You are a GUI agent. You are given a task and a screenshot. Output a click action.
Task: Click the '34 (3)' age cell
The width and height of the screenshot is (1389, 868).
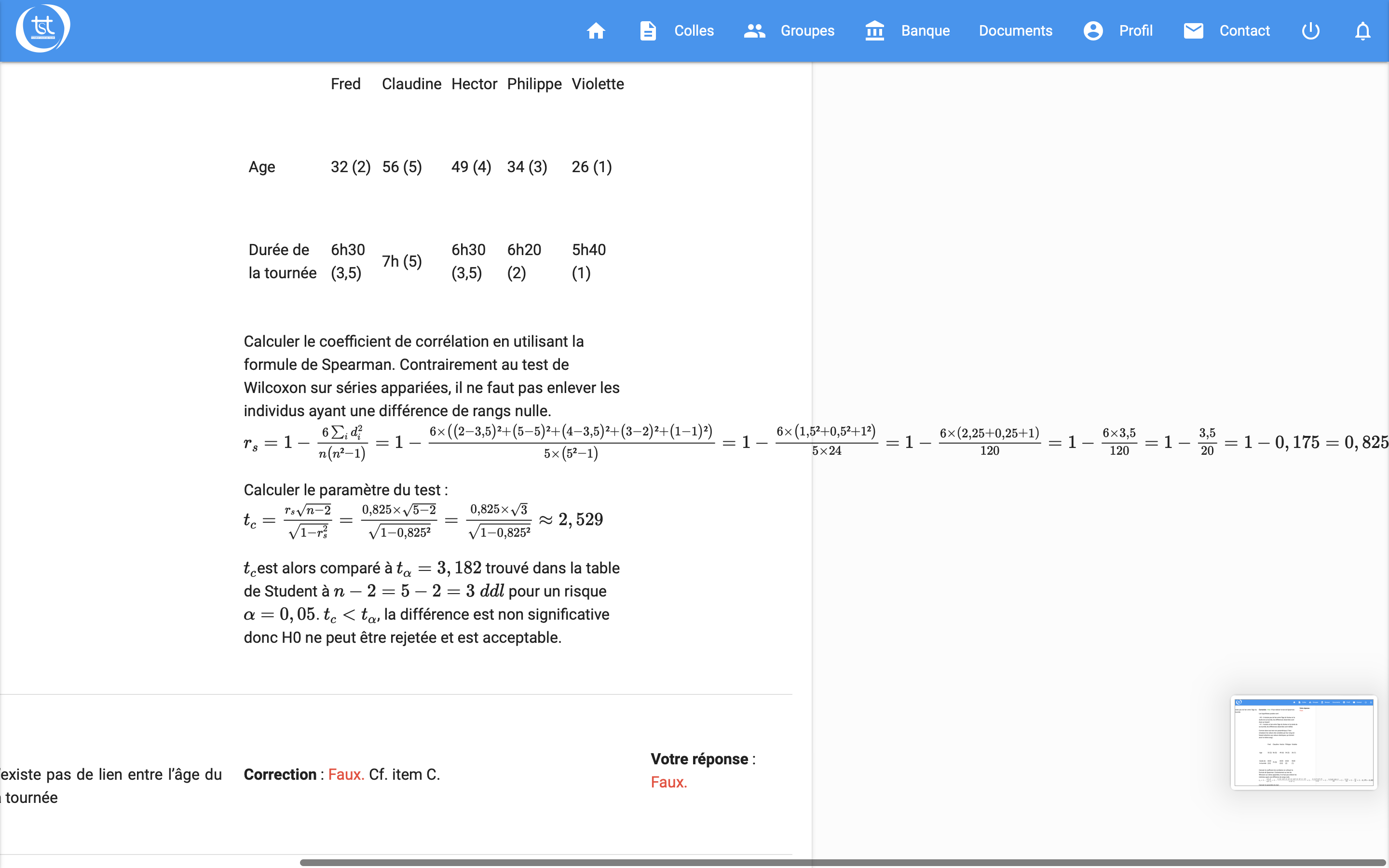pos(527,167)
